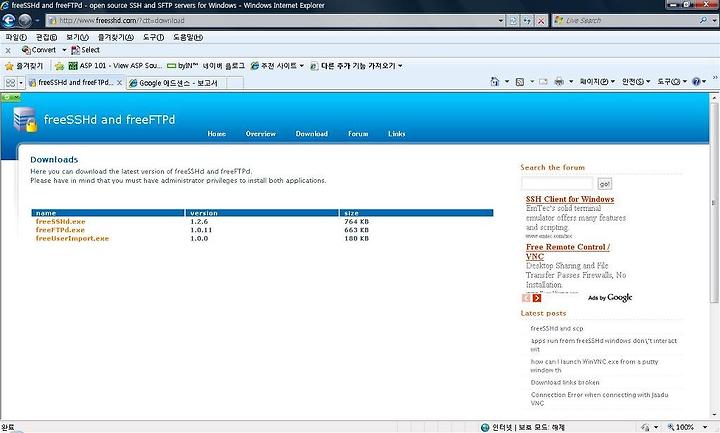Viewport: 720px width, 433px height.
Task: Click the Help question mark icon
Action: [696, 82]
